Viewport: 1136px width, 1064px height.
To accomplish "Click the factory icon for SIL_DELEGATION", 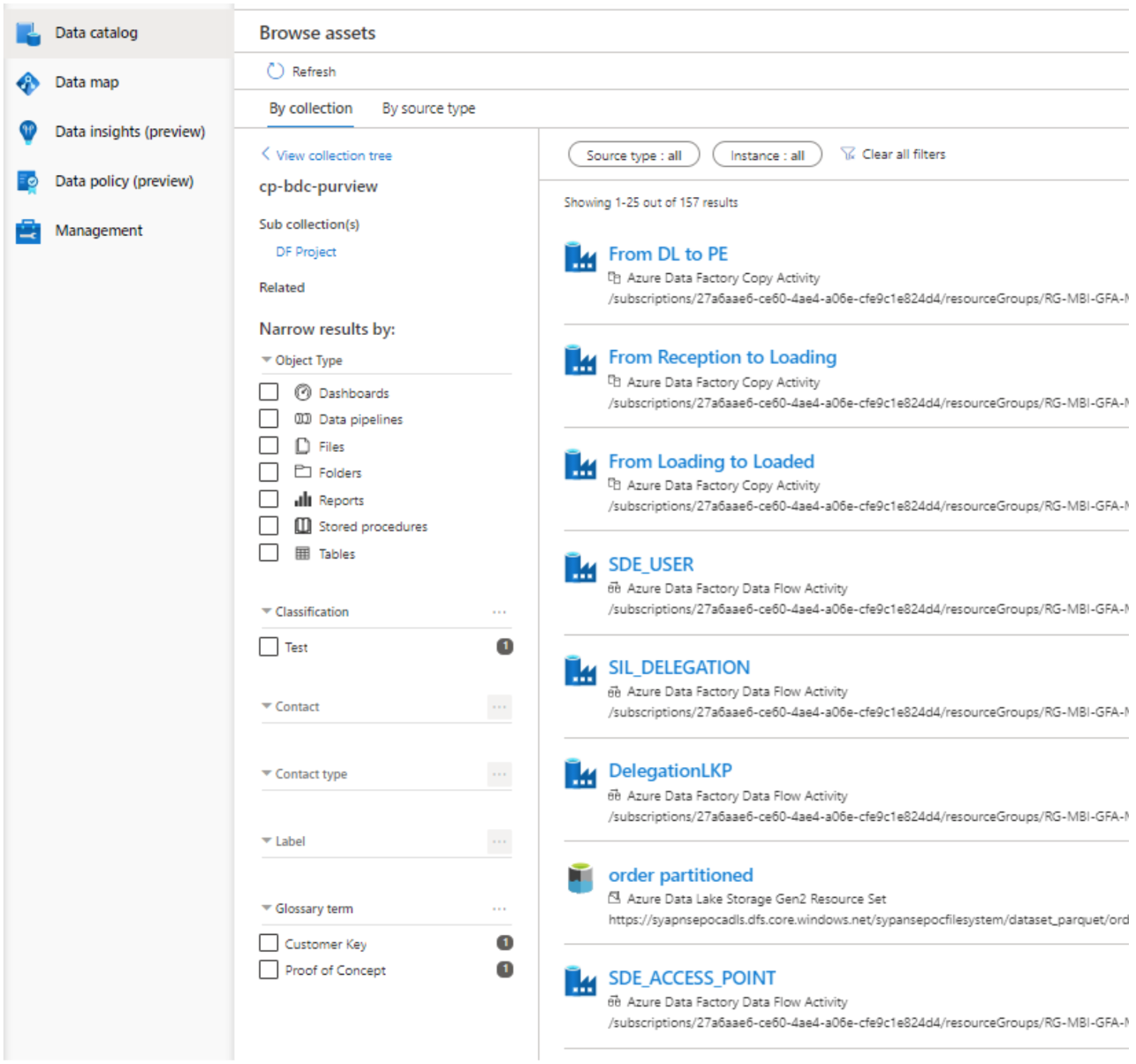I will tap(580, 670).
